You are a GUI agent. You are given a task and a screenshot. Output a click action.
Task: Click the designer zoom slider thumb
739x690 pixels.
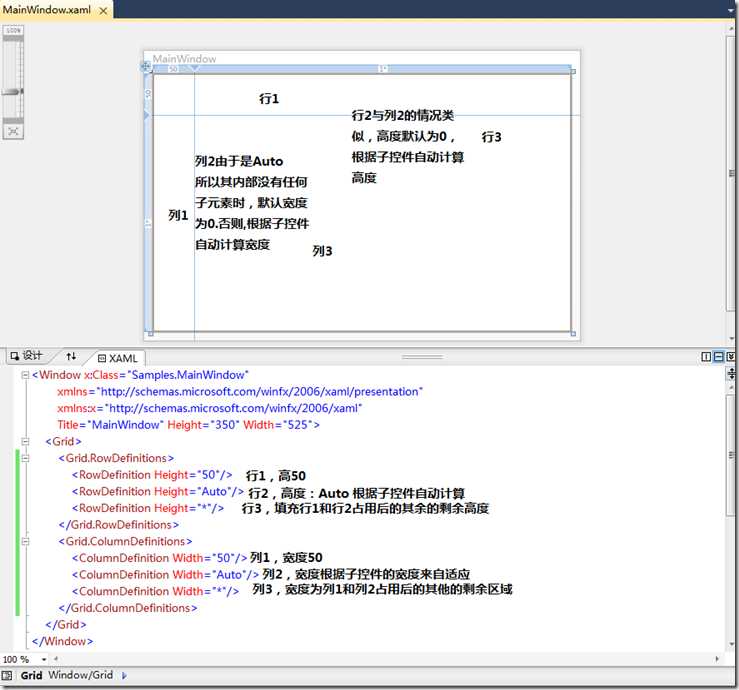coord(13,91)
